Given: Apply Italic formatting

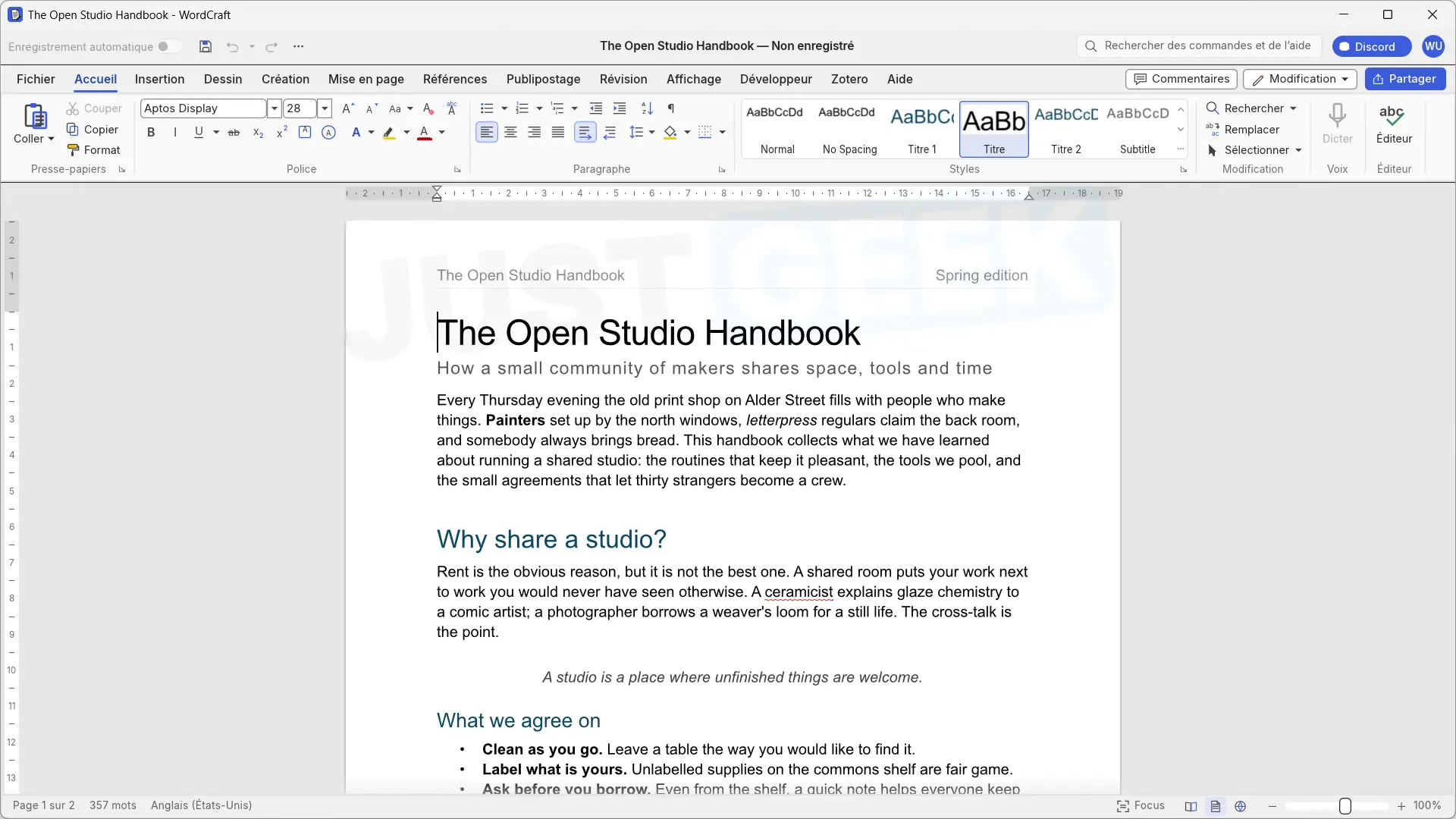Looking at the screenshot, I should (175, 133).
